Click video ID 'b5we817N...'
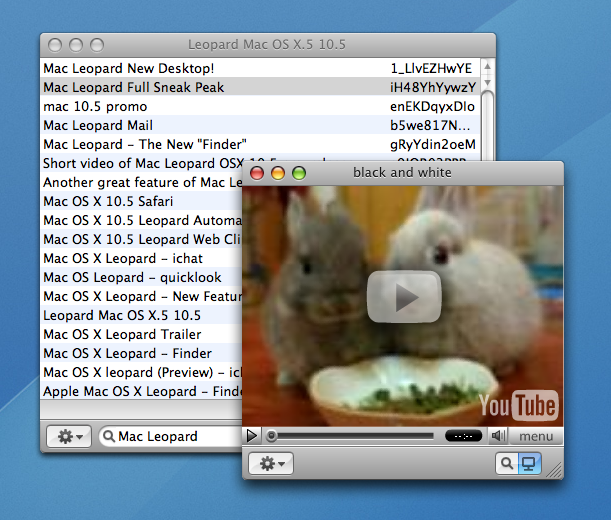The image size is (611, 520). click(x=430, y=125)
